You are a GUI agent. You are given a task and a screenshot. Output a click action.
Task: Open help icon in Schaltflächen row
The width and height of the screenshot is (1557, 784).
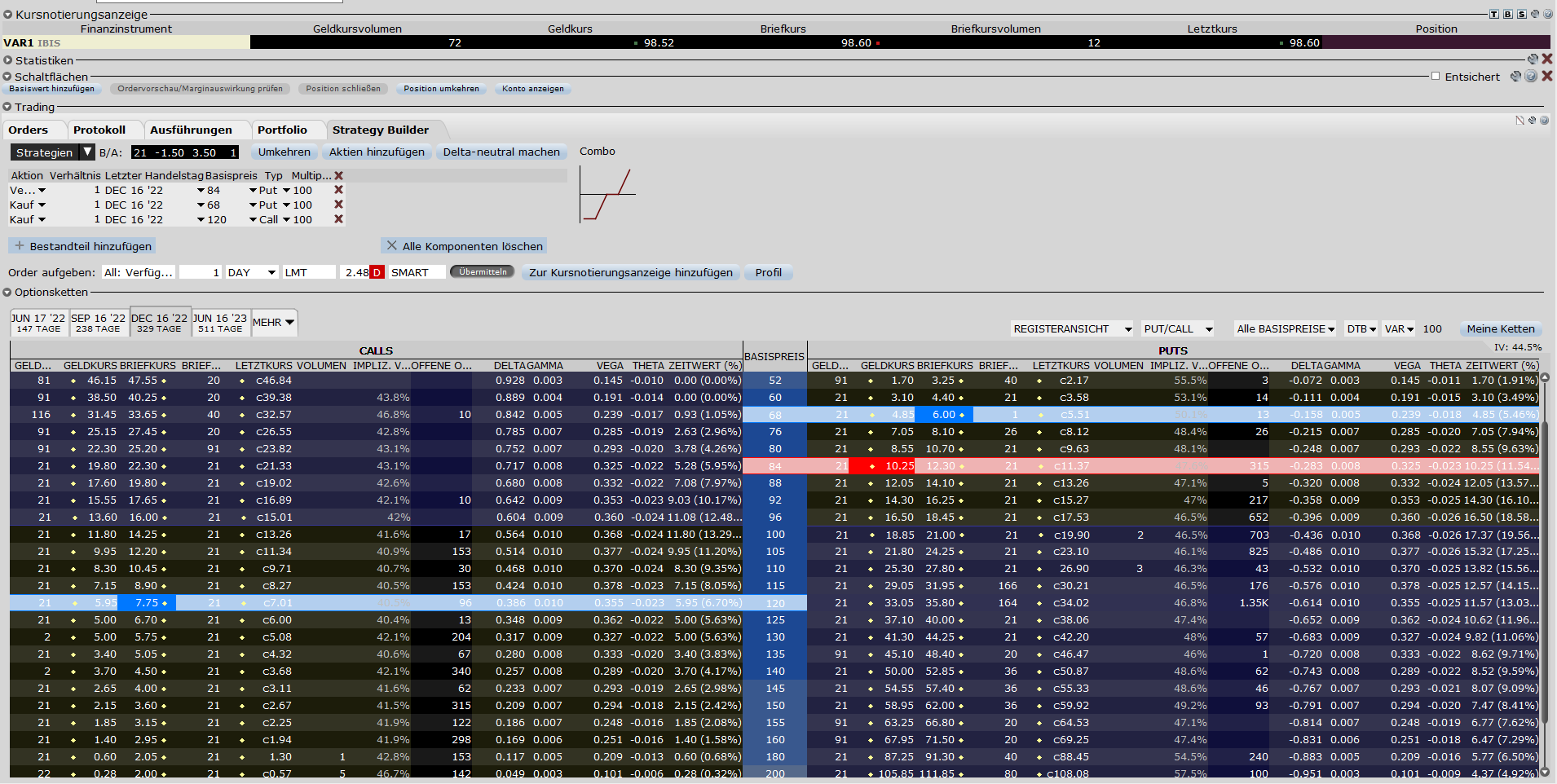coord(1531,76)
